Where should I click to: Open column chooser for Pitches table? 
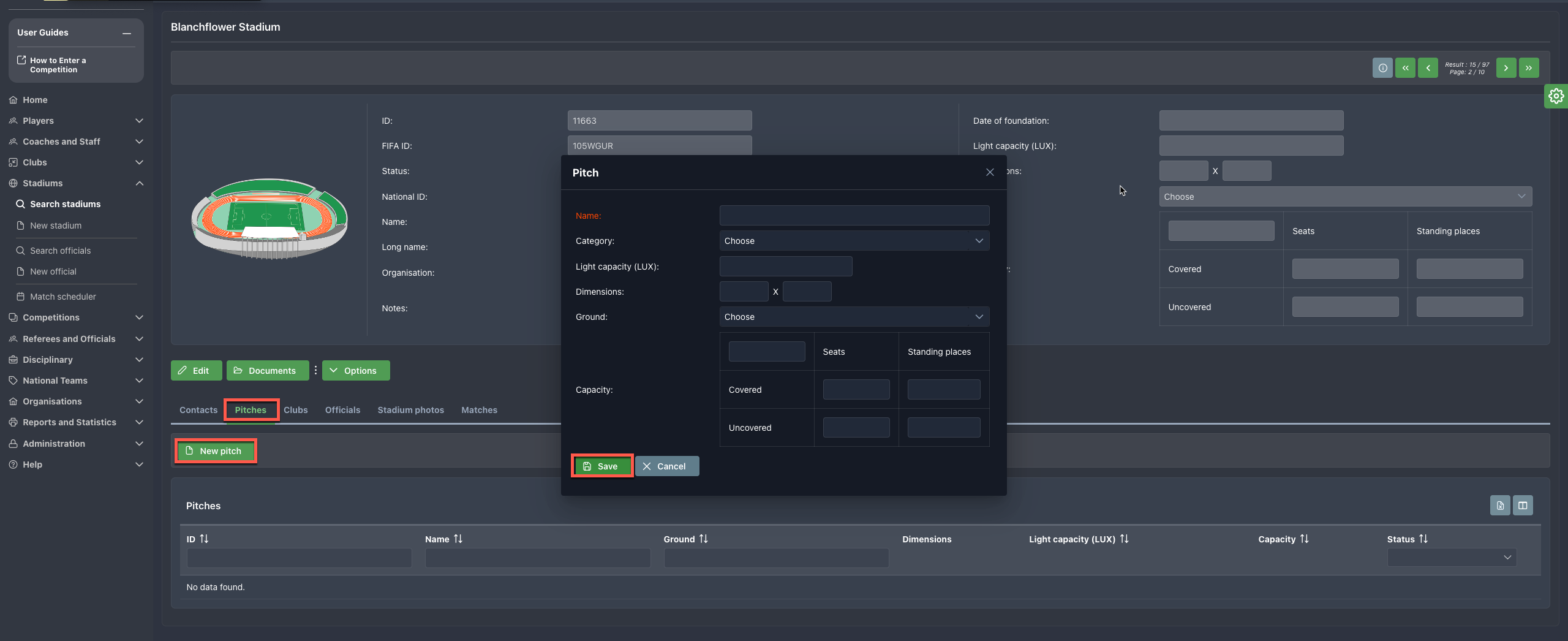tap(1523, 506)
